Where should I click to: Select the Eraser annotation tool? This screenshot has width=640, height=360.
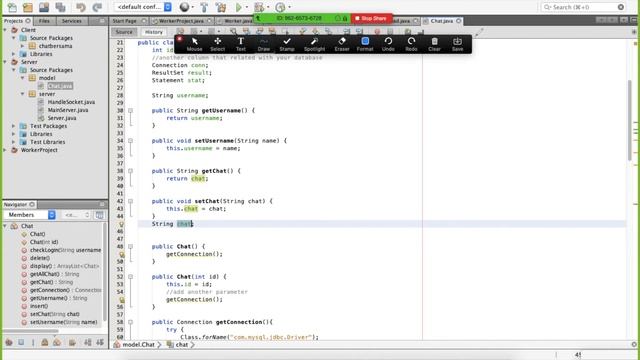342,44
